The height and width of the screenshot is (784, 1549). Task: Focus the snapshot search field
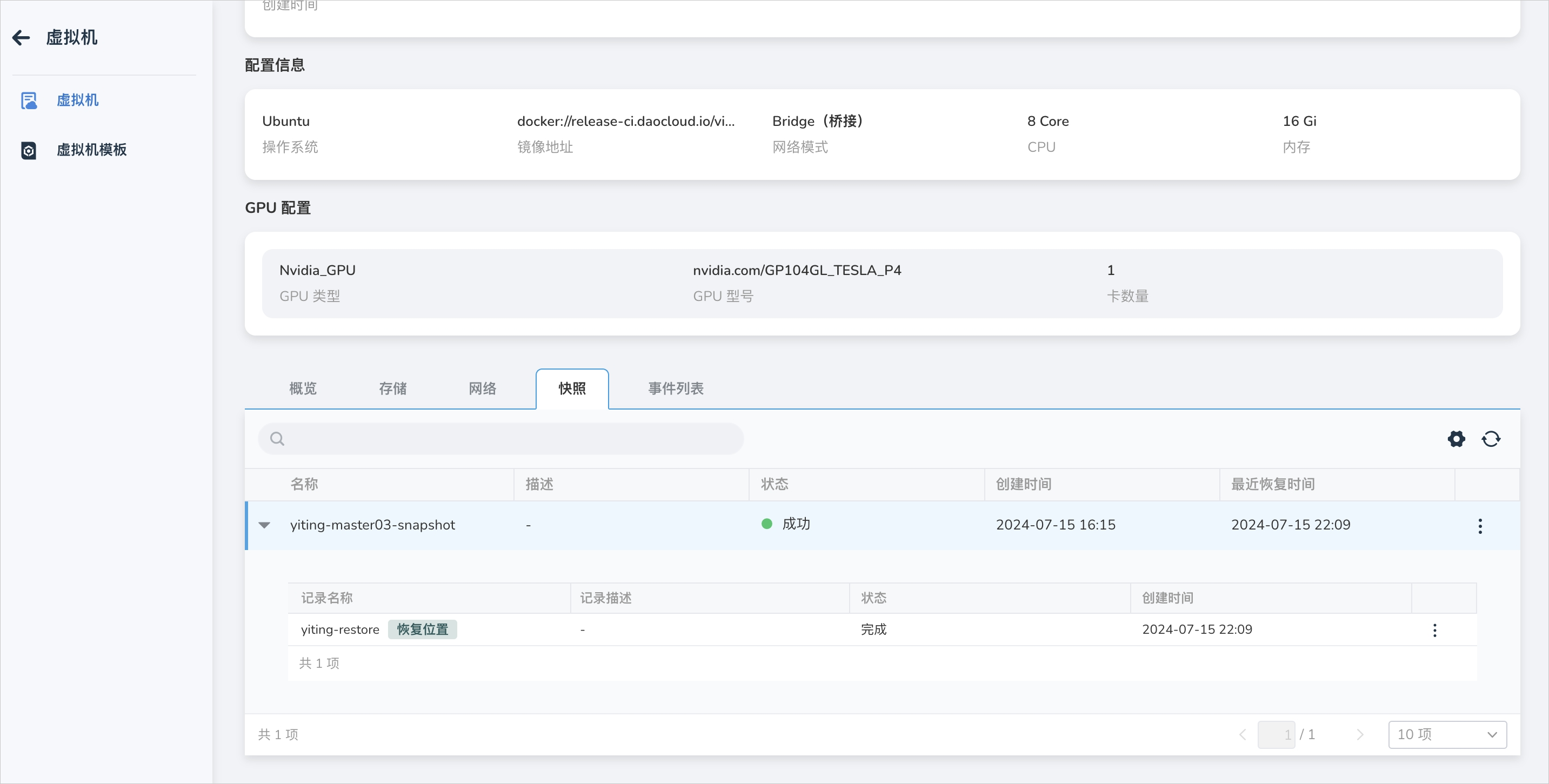pyautogui.click(x=500, y=438)
